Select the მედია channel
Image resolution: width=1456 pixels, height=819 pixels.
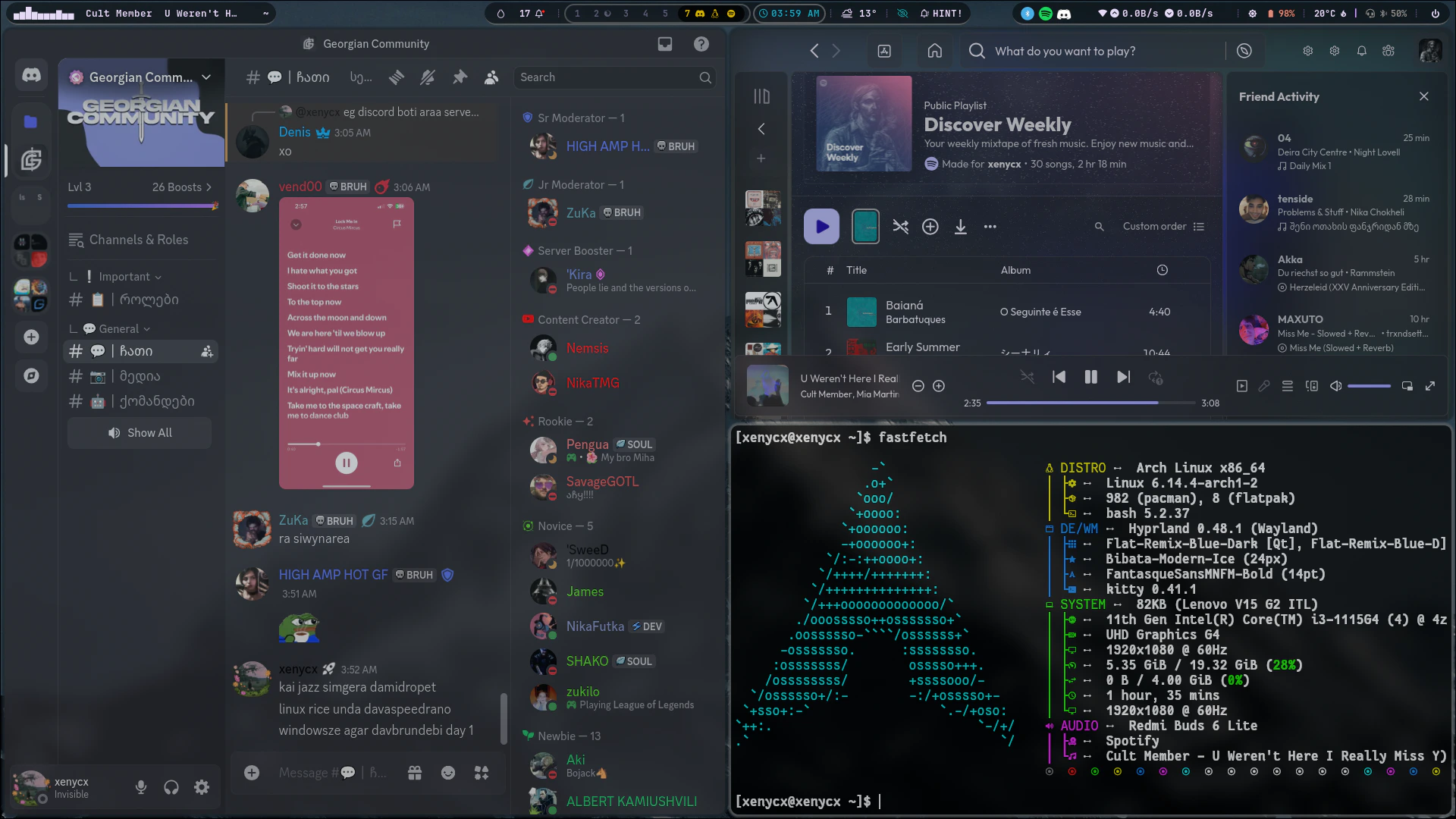pyautogui.click(x=140, y=376)
